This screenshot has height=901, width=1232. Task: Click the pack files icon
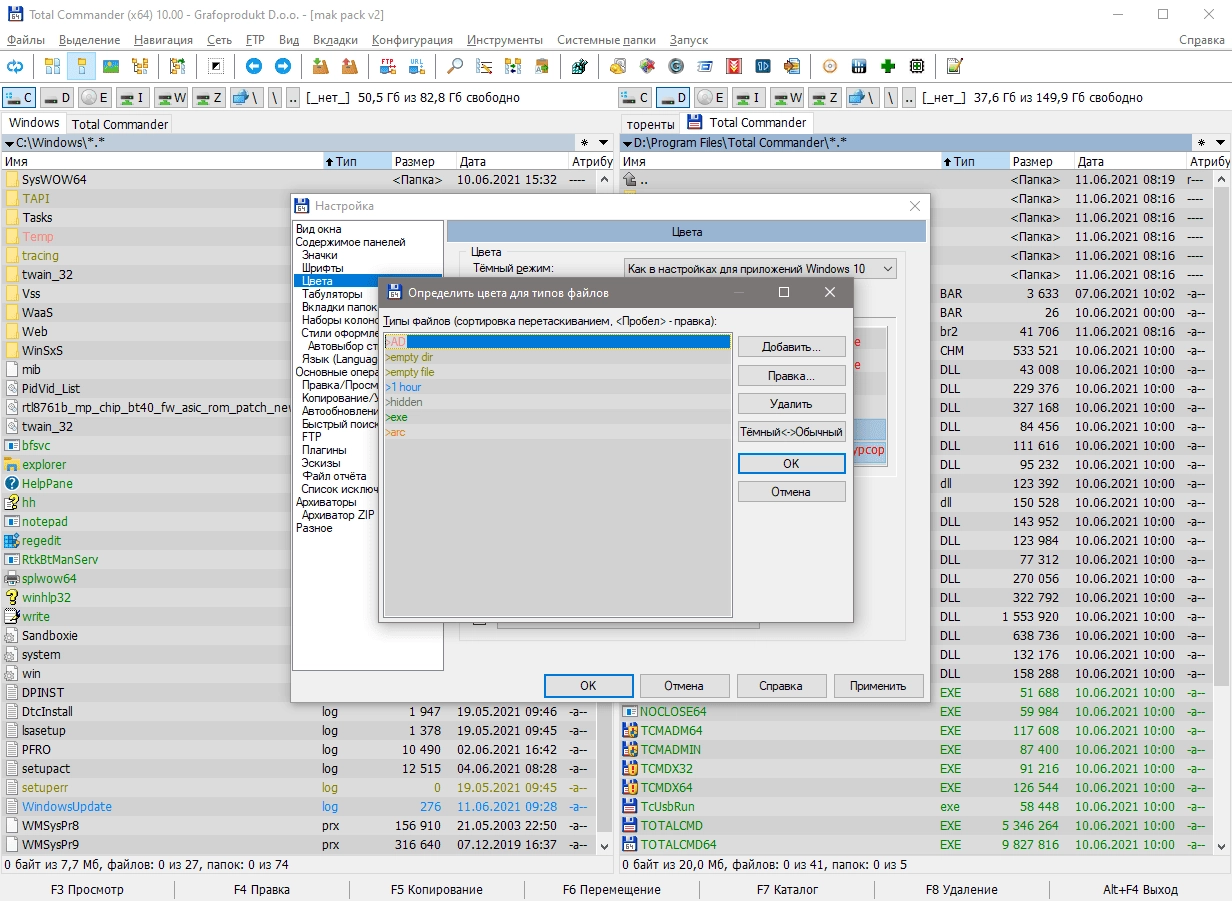click(x=320, y=66)
